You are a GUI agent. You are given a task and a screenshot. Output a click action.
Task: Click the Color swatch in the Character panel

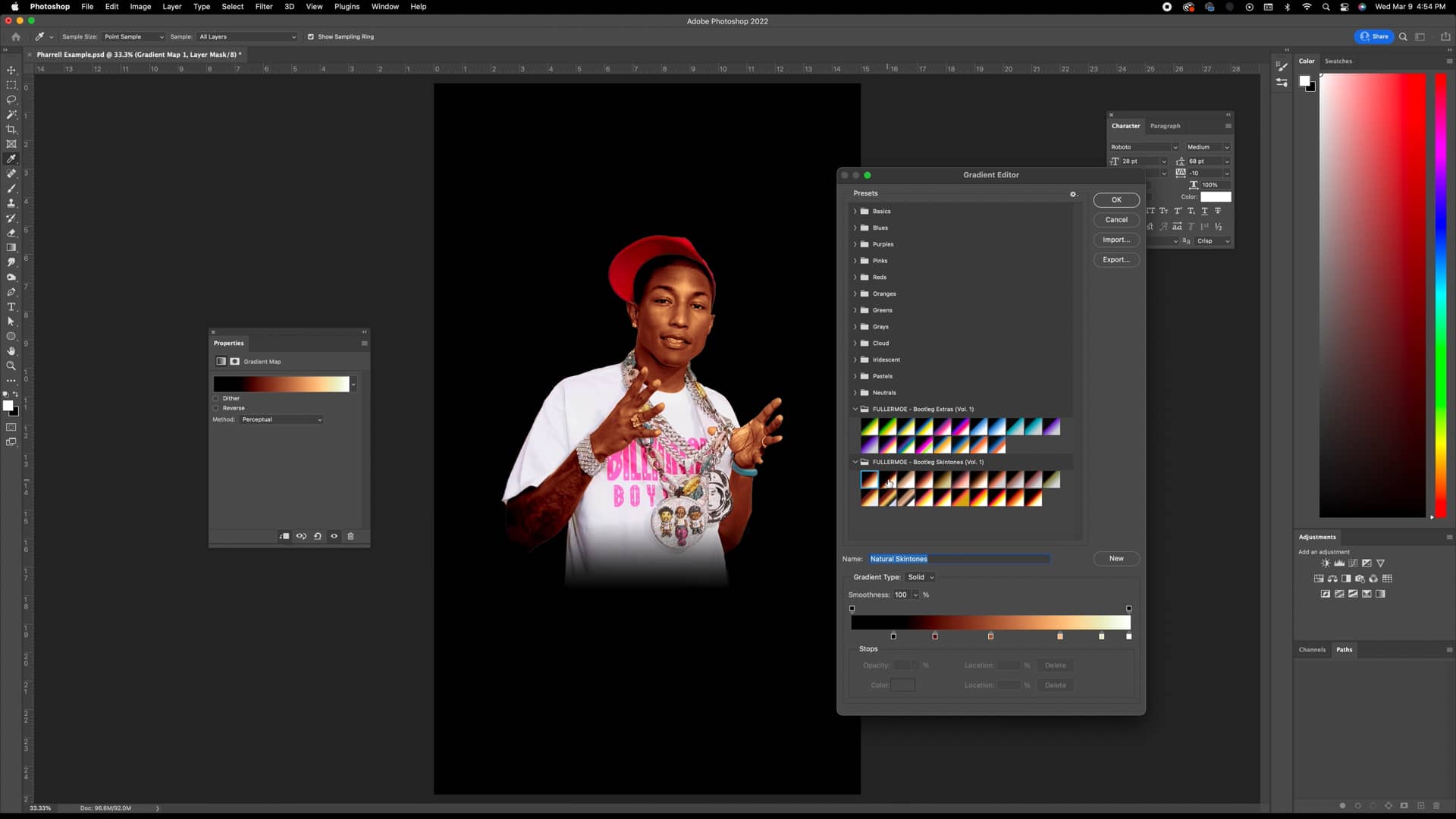(1216, 196)
